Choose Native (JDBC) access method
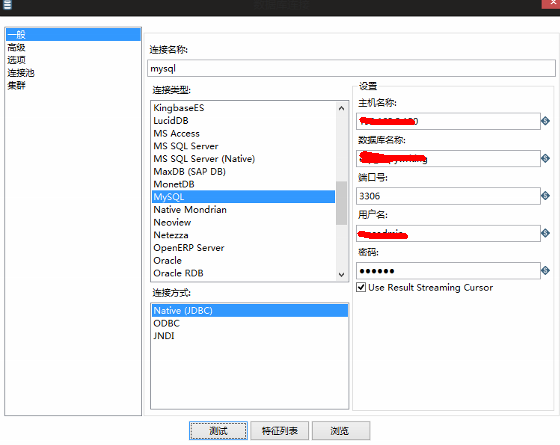Viewport: 560px width, 445px height. click(x=250, y=310)
